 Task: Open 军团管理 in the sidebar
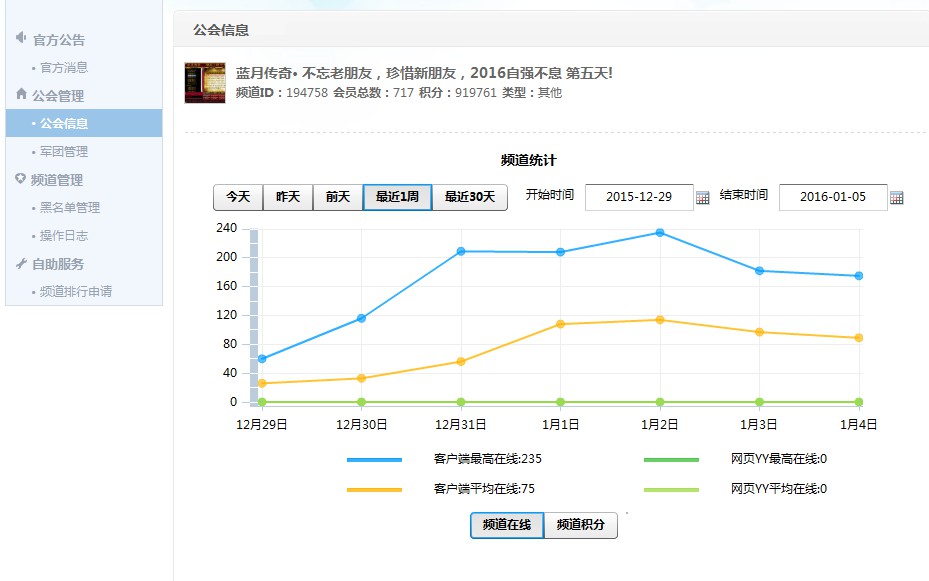[x=64, y=152]
